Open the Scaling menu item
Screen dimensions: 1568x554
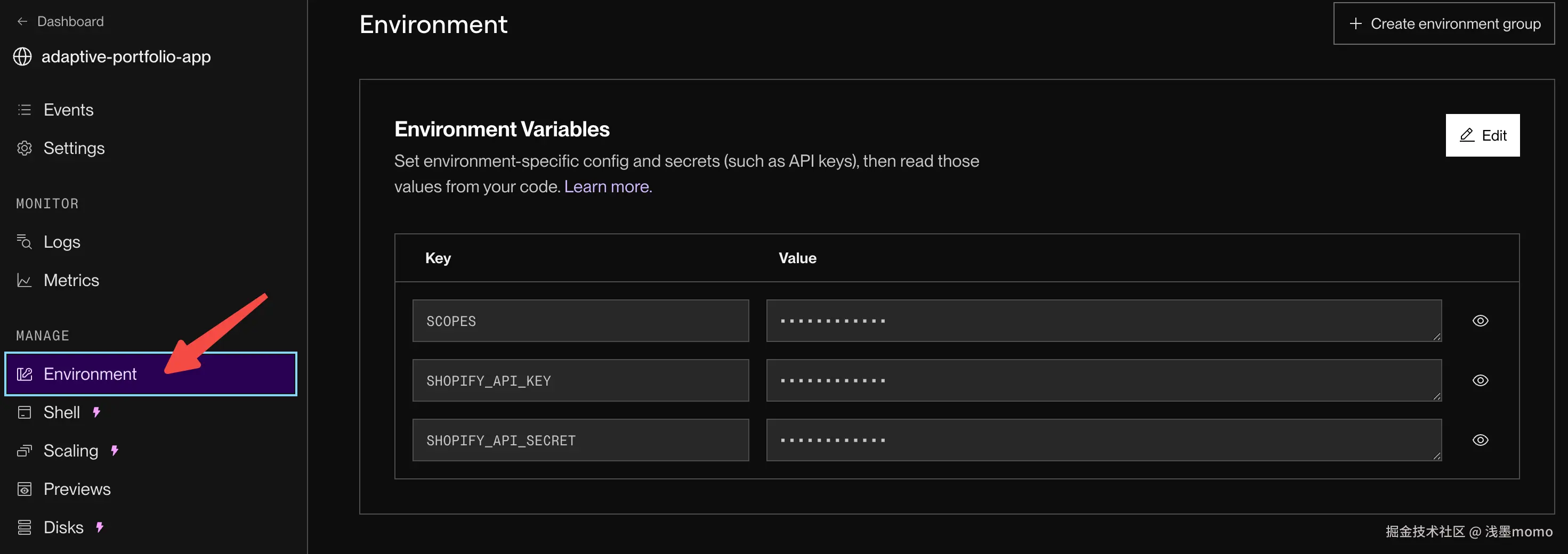coord(70,451)
